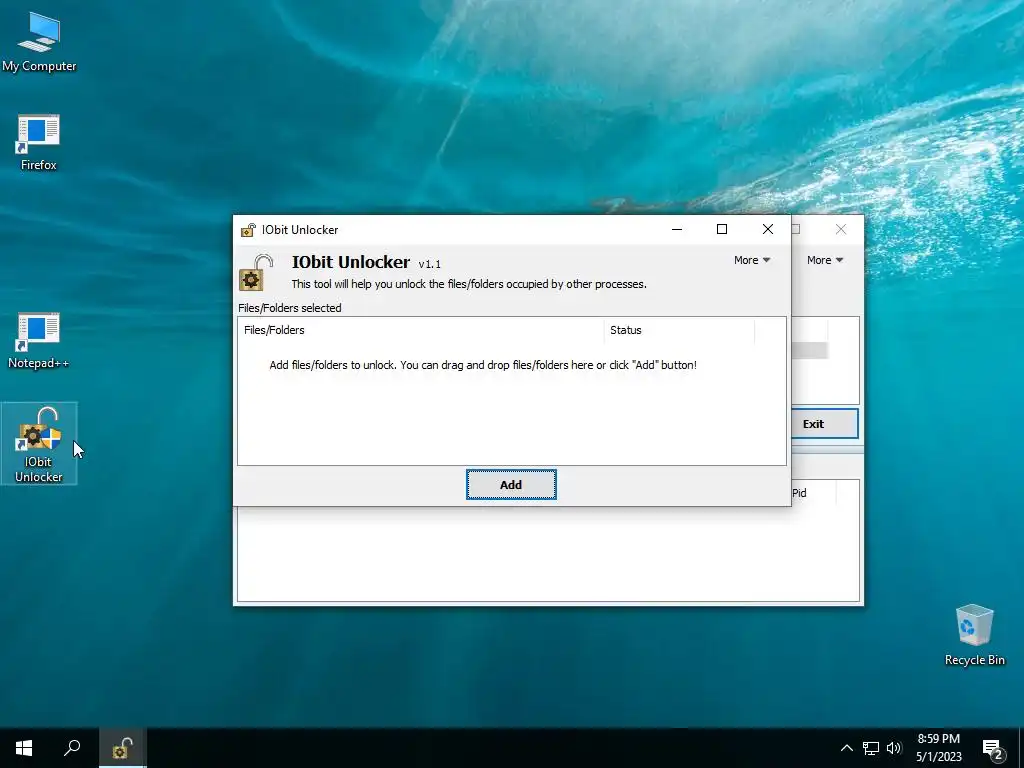The image size is (1024, 768).
Task: Open the volume control tray icon
Action: [x=894, y=748]
